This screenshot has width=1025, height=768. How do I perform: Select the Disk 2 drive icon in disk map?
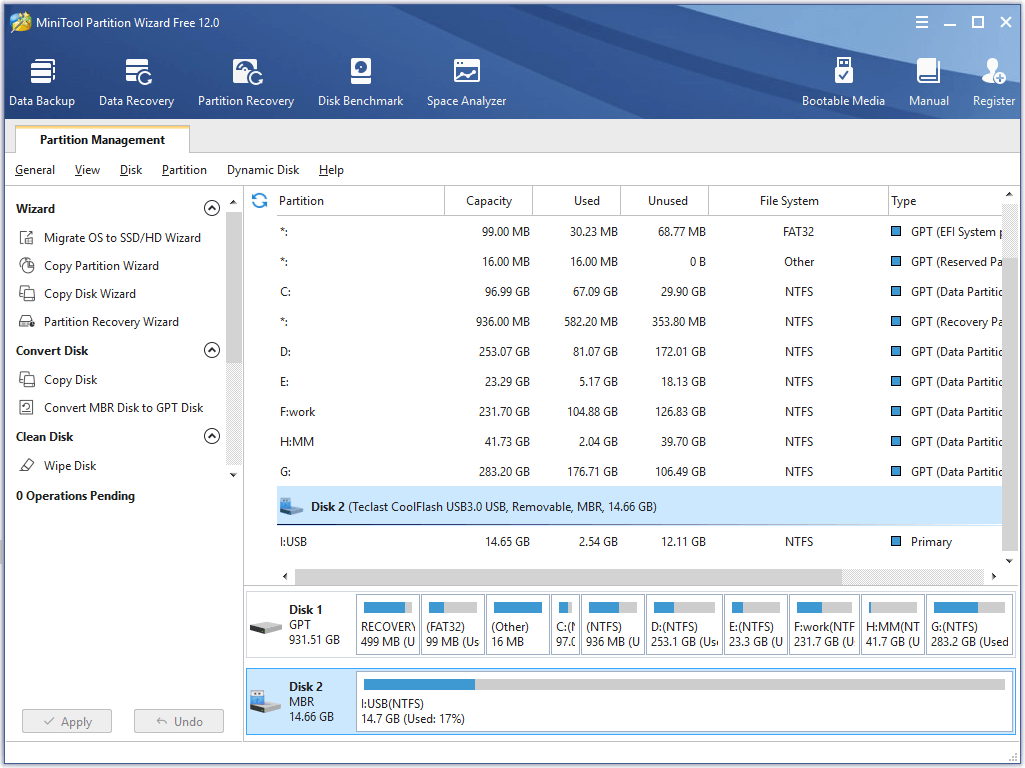[265, 703]
